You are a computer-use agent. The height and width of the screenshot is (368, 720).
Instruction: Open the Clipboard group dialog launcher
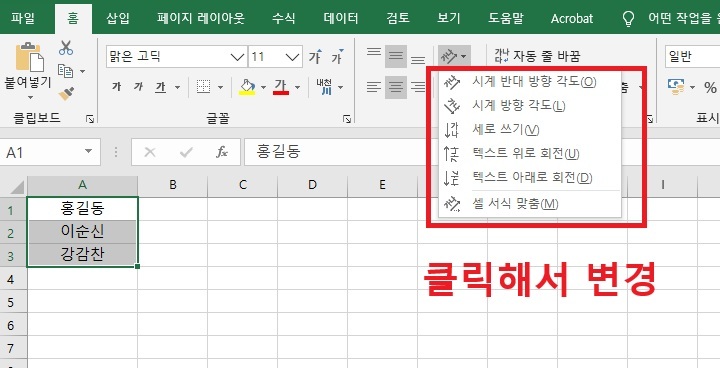click(90, 119)
